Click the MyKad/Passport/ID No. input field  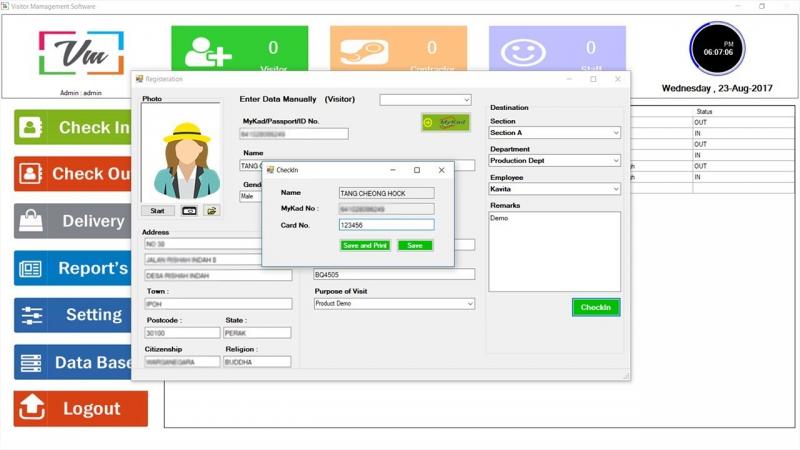[x=294, y=134]
